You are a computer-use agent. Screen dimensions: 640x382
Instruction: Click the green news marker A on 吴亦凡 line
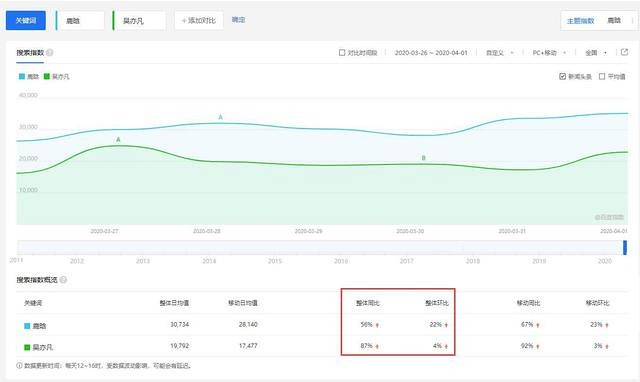coord(118,140)
